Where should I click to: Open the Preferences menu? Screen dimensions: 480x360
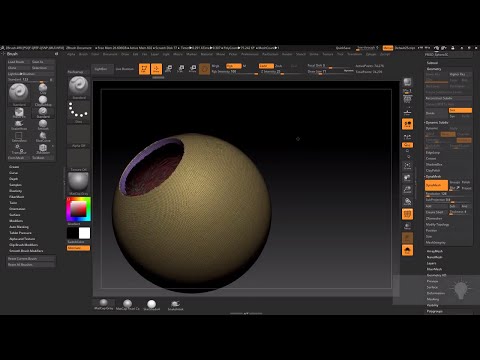click(250, 54)
